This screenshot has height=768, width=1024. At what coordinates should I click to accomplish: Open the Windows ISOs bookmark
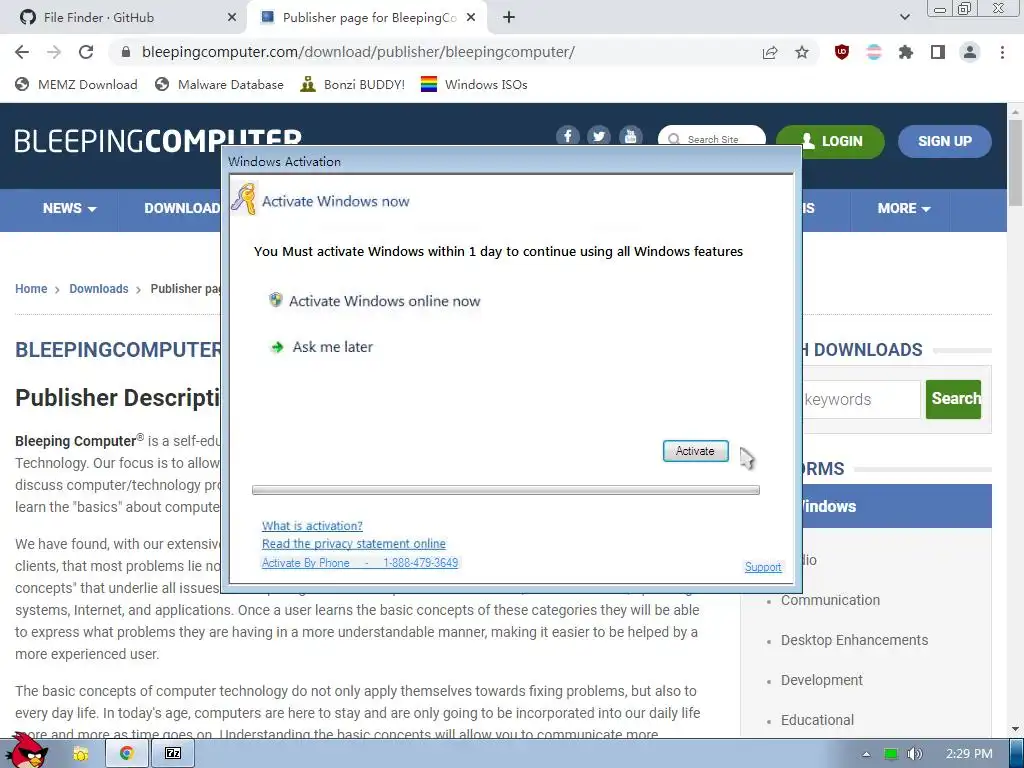tap(474, 84)
